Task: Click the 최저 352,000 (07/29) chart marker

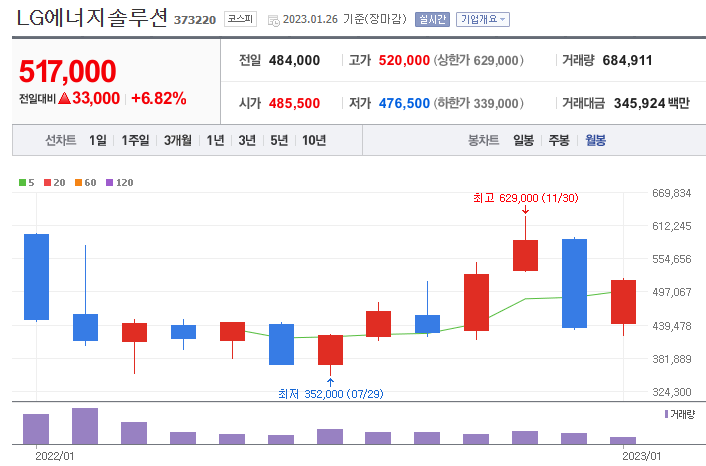Action: (330, 394)
